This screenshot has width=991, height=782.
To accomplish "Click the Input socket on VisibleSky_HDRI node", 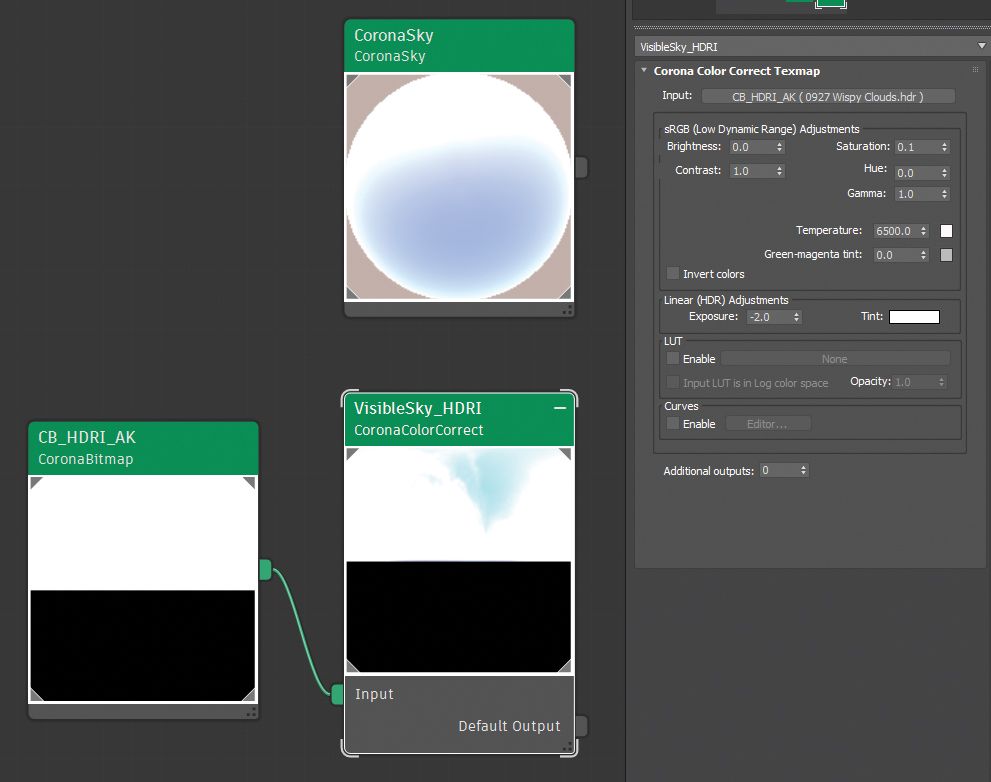I will [338, 694].
